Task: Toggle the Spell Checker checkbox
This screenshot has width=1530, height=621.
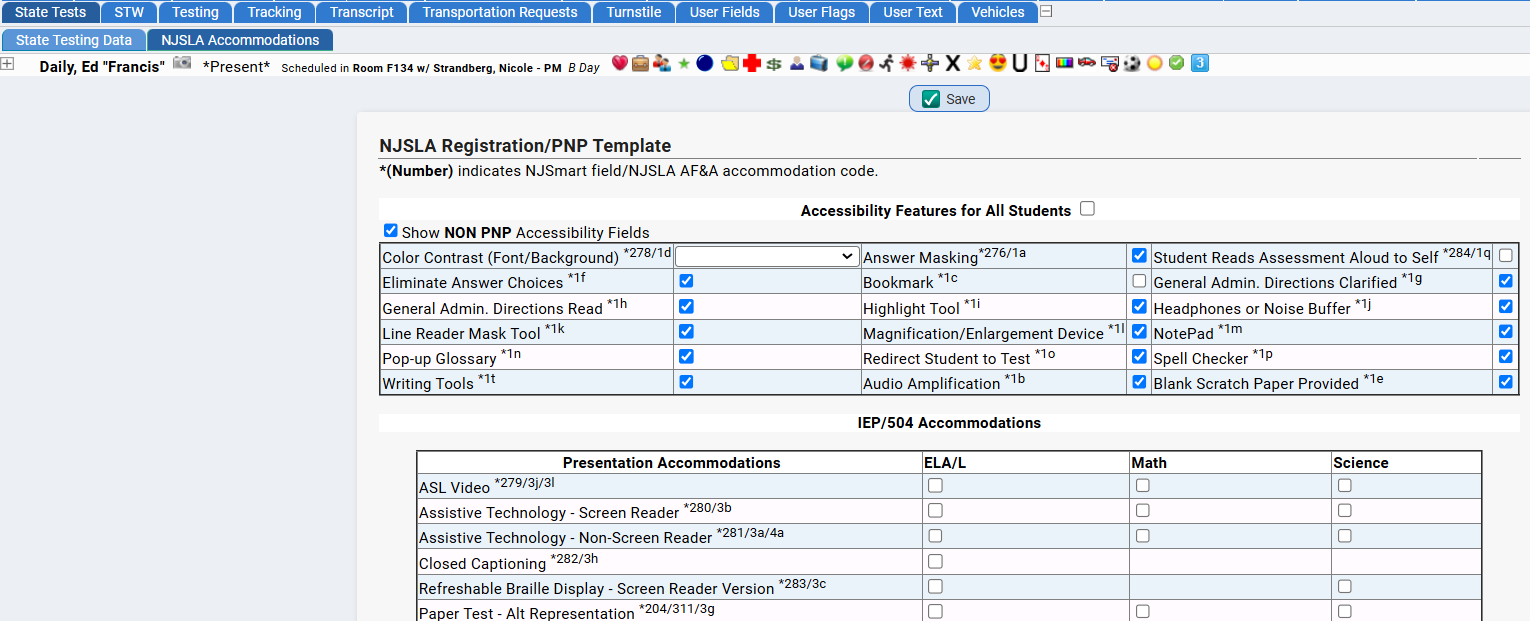Action: pyautogui.click(x=1506, y=356)
